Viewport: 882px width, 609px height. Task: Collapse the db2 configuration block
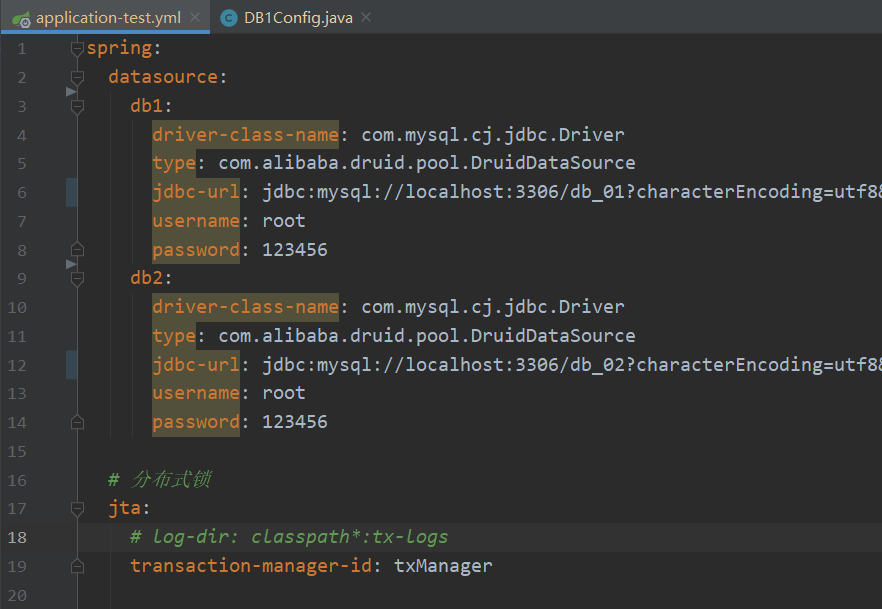[77, 277]
